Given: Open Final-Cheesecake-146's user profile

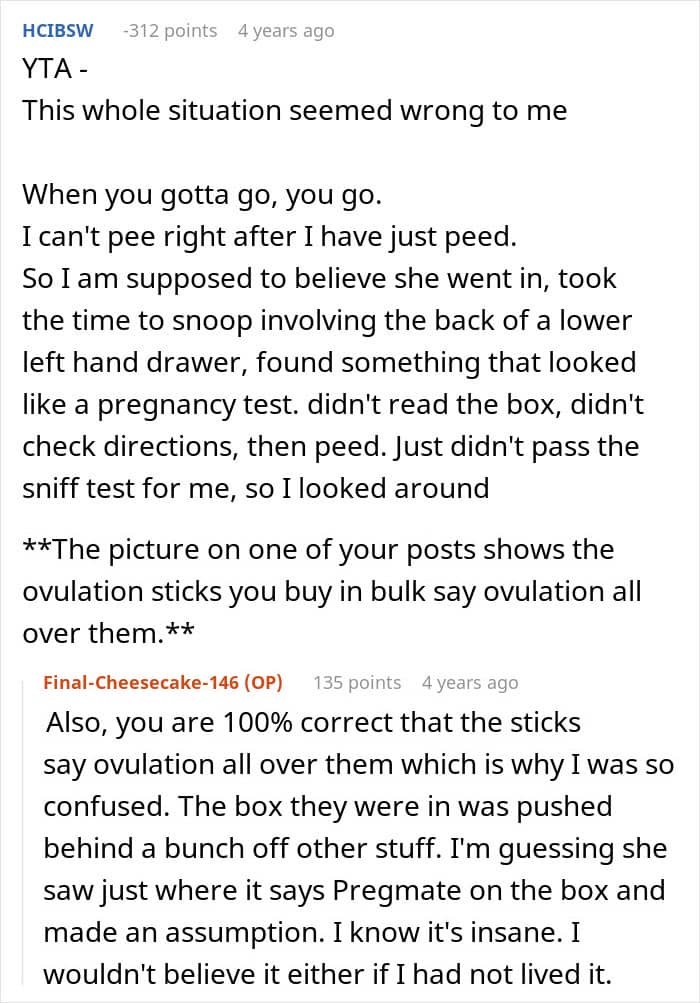Looking at the screenshot, I should pos(141,683).
